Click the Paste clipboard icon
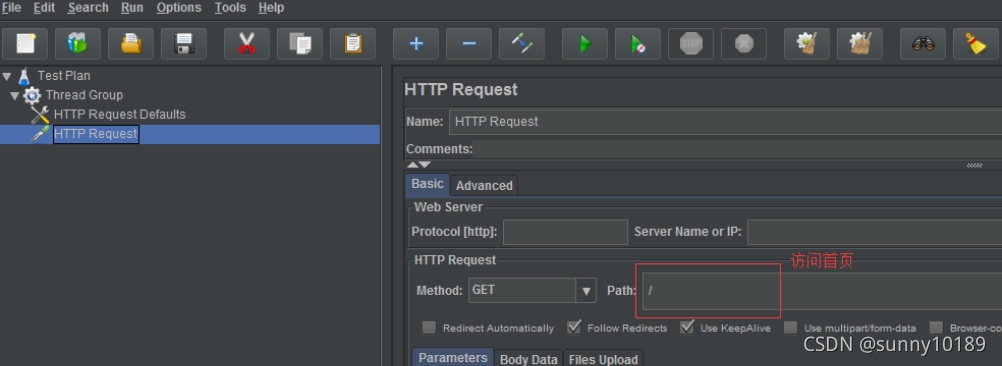 (353, 44)
